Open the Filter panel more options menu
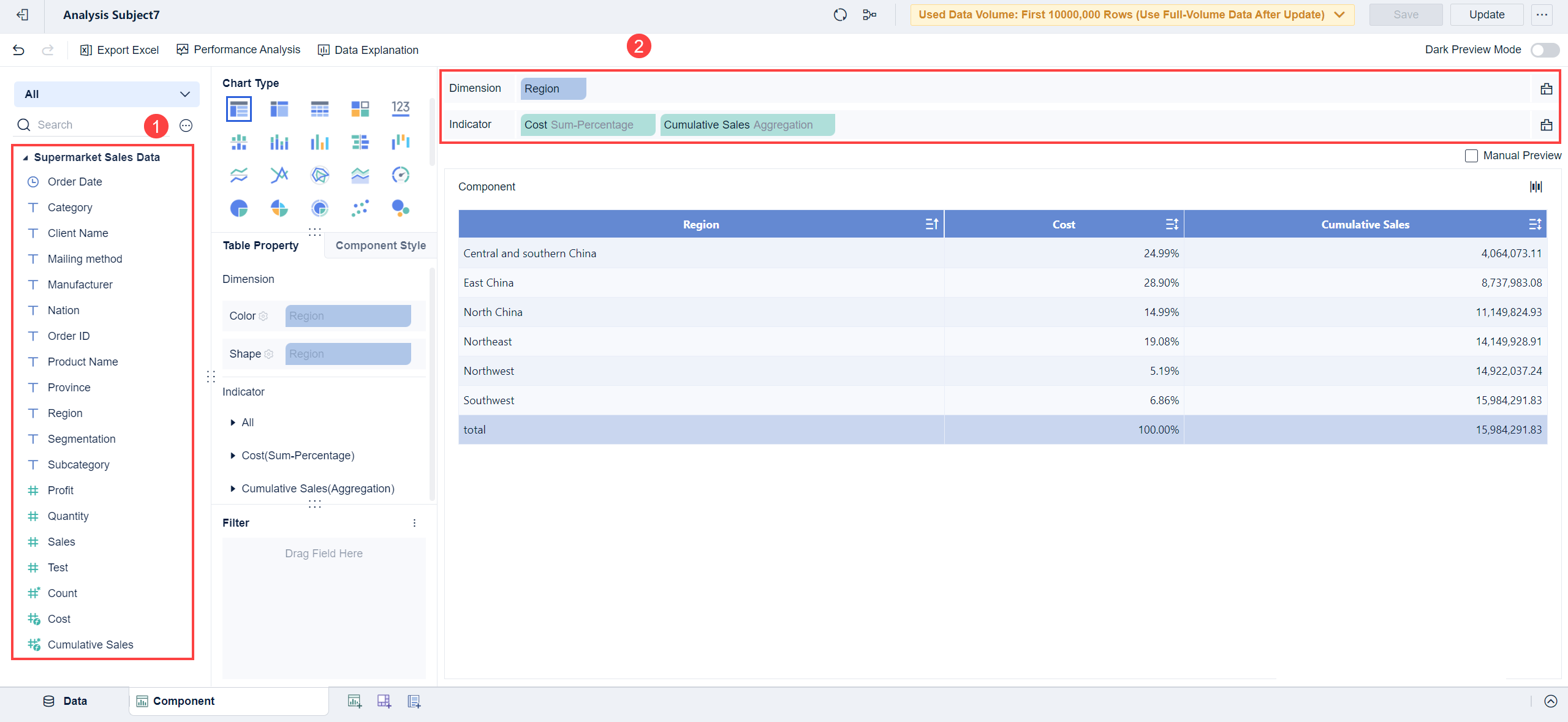1568x722 pixels. tap(414, 523)
